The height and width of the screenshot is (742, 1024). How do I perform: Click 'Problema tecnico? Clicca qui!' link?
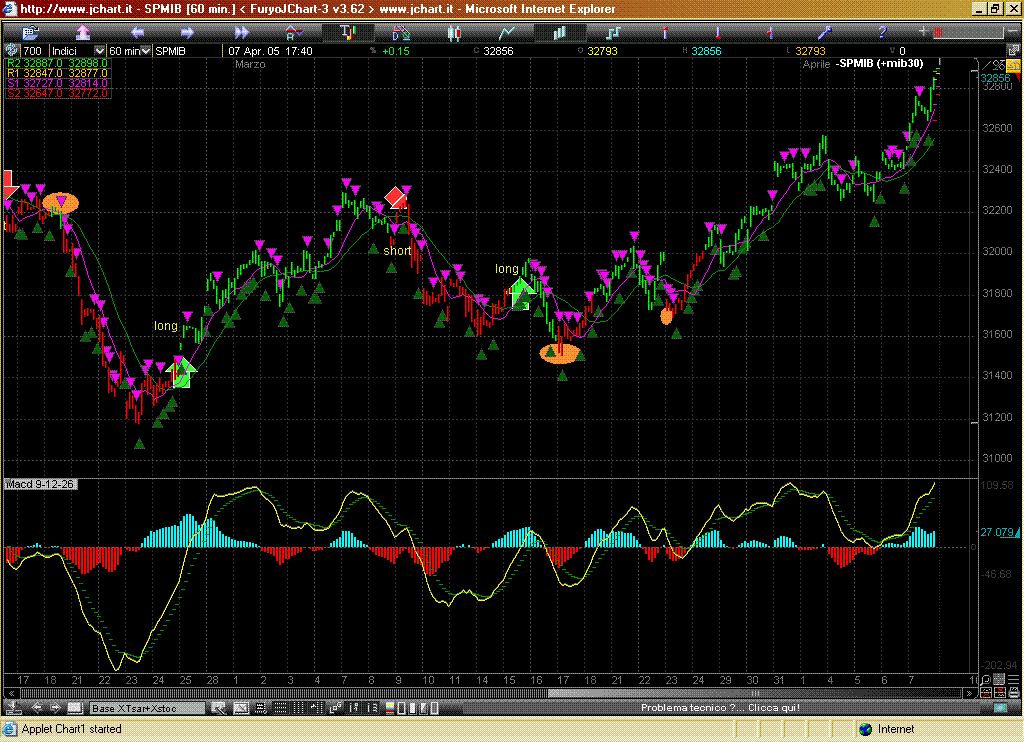click(x=720, y=708)
